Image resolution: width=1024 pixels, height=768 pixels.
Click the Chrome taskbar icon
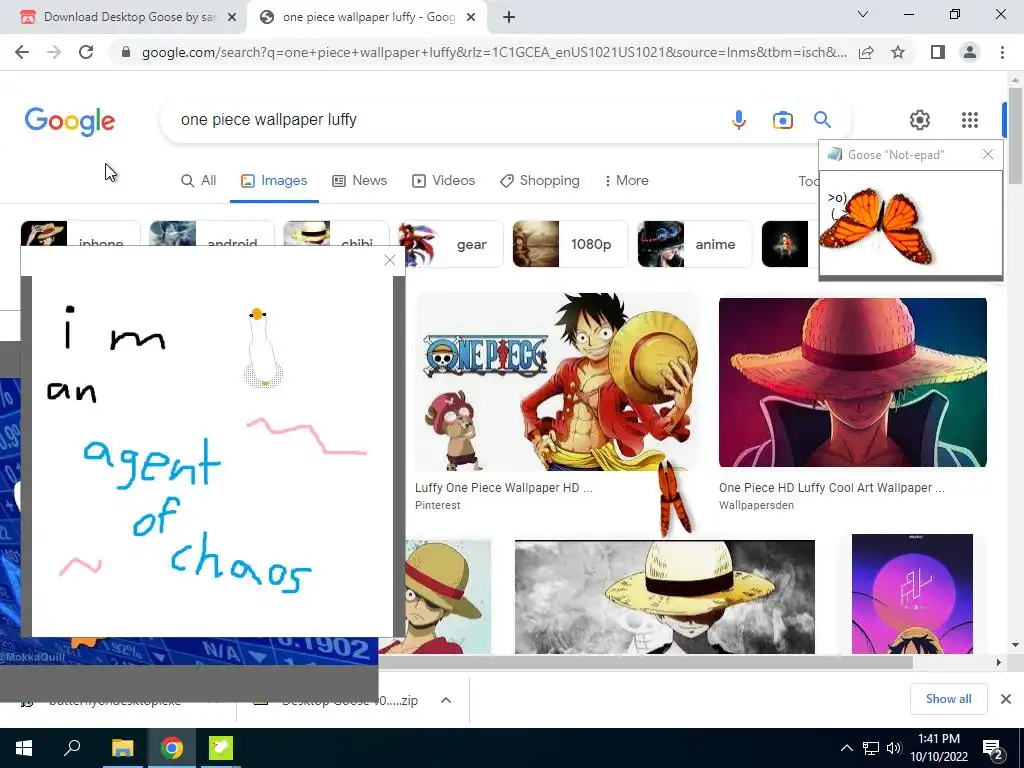pos(172,748)
